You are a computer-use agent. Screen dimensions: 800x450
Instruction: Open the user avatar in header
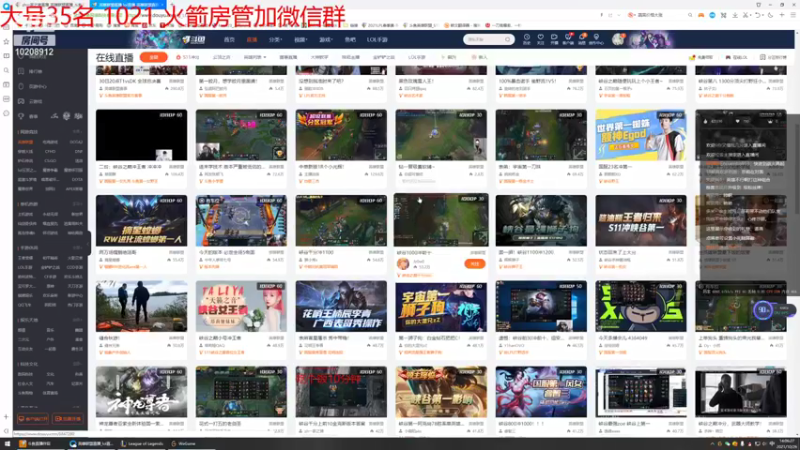[x=618, y=39]
